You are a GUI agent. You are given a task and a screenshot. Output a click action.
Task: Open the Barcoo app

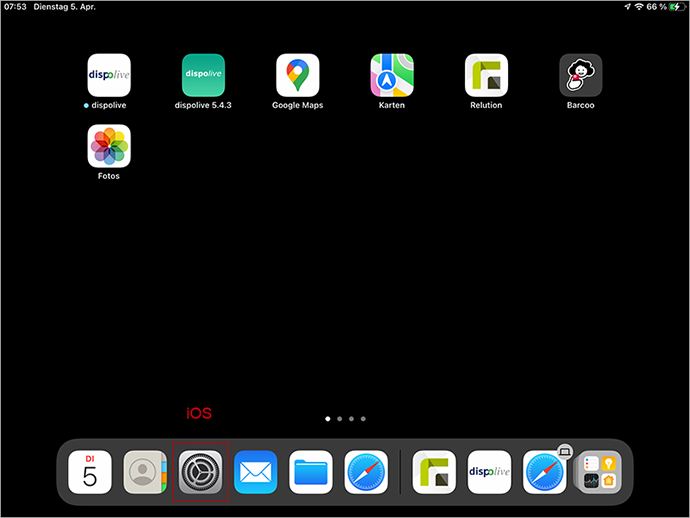pos(580,75)
